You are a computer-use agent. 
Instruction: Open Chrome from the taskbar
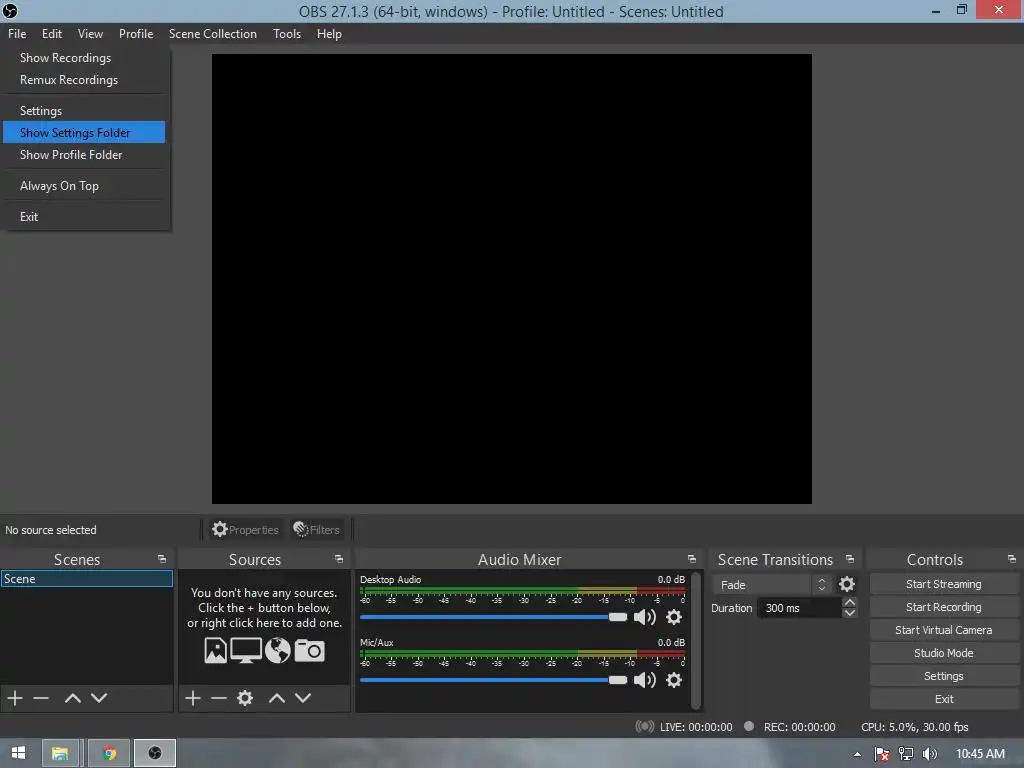point(109,753)
